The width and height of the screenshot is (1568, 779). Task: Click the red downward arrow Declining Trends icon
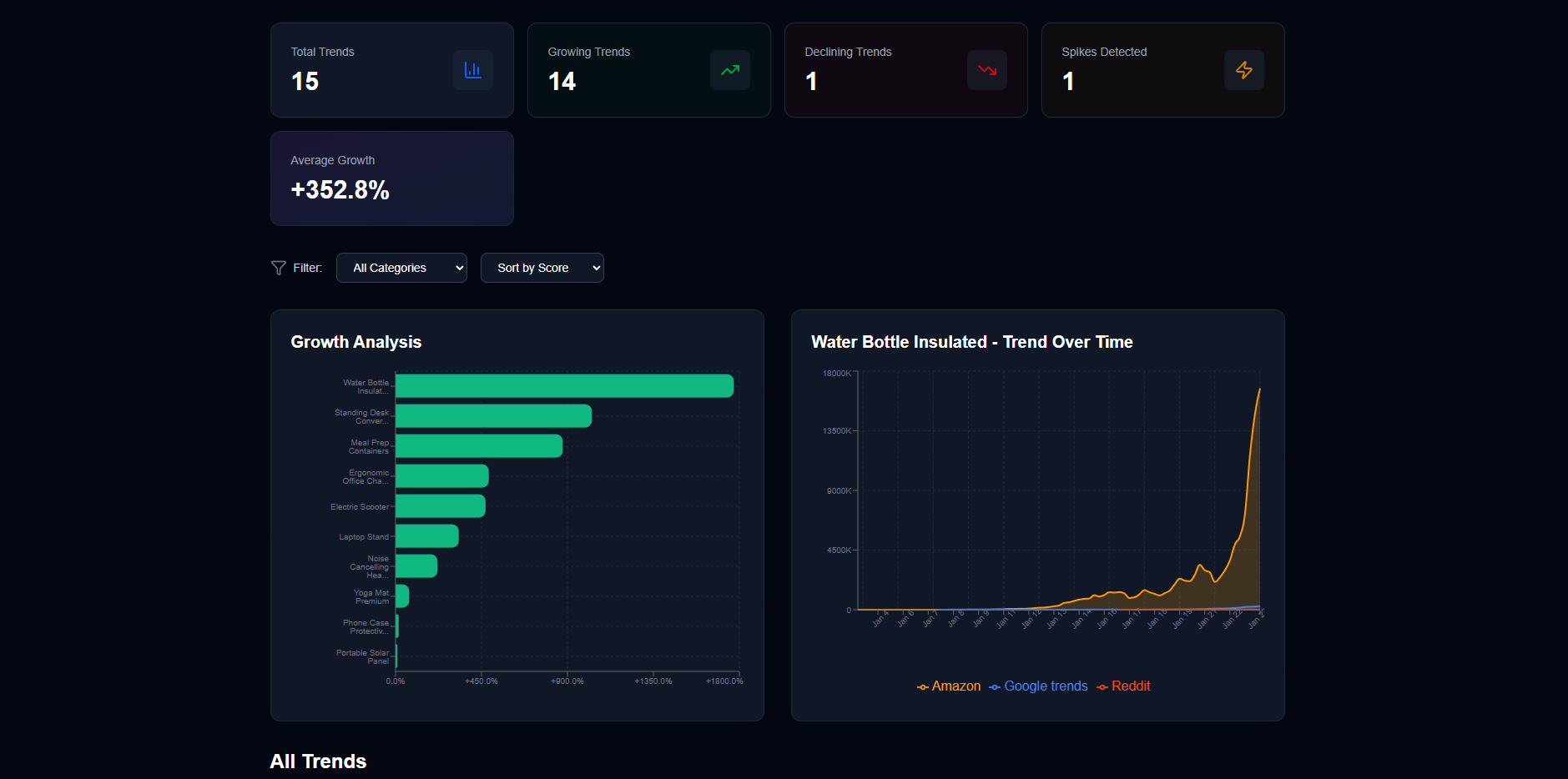pyautogui.click(x=987, y=70)
